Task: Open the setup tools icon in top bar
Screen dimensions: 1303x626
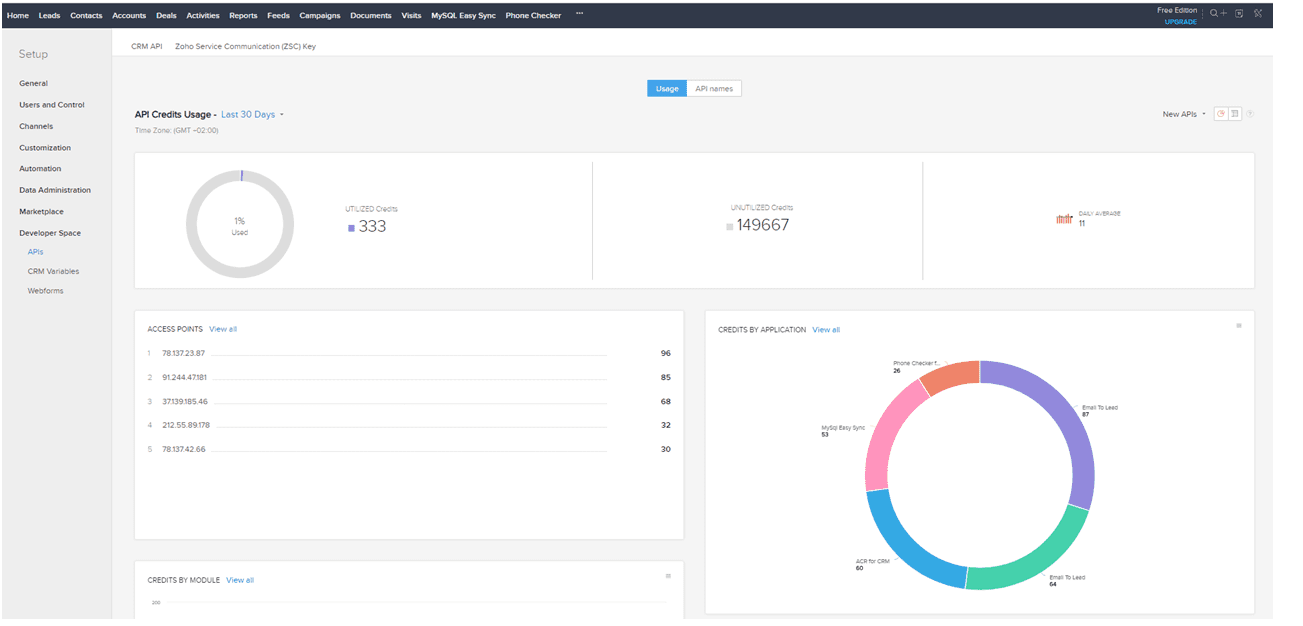Action: (1258, 14)
